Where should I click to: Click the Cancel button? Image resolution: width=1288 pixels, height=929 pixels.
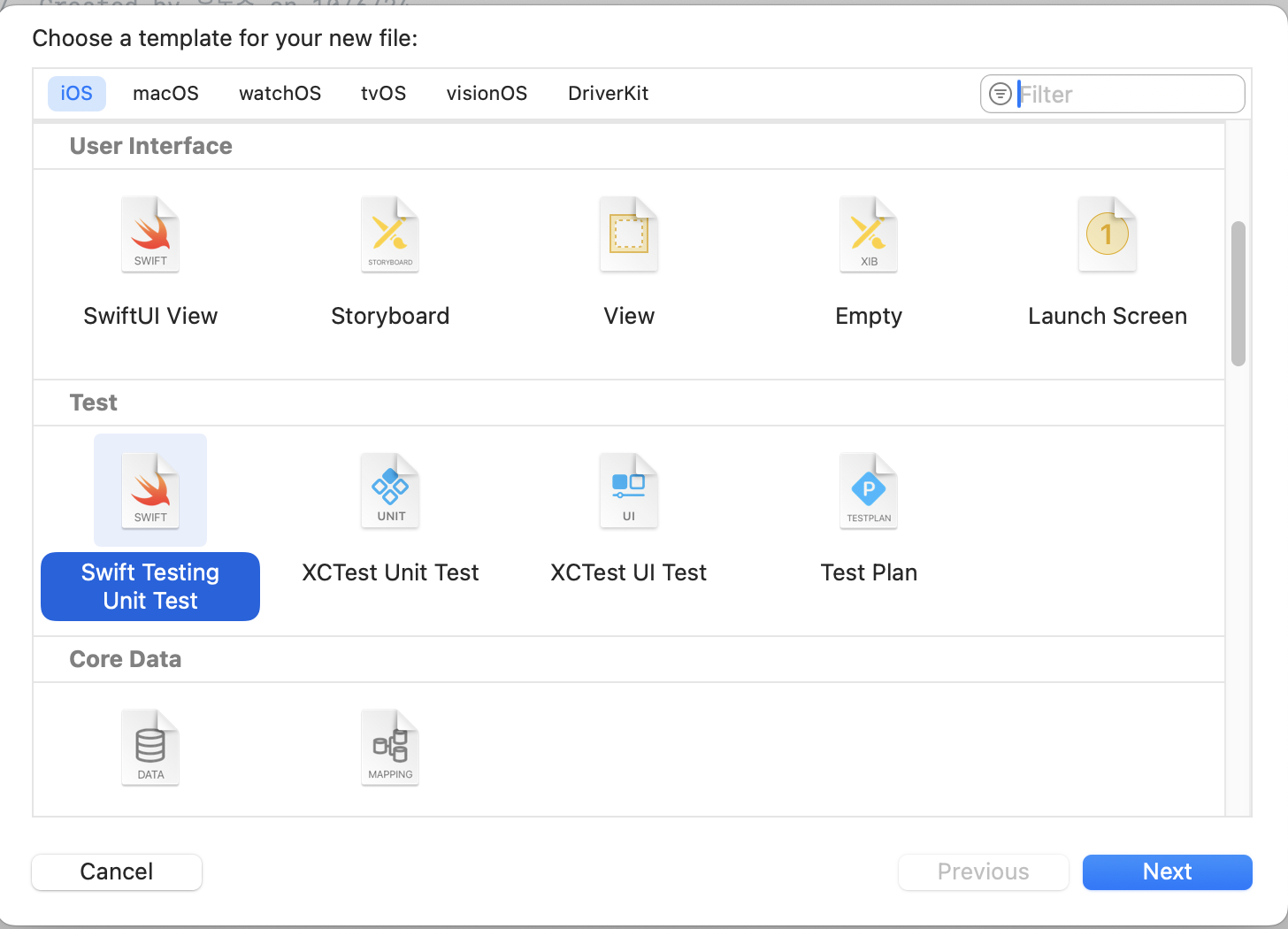tap(117, 871)
